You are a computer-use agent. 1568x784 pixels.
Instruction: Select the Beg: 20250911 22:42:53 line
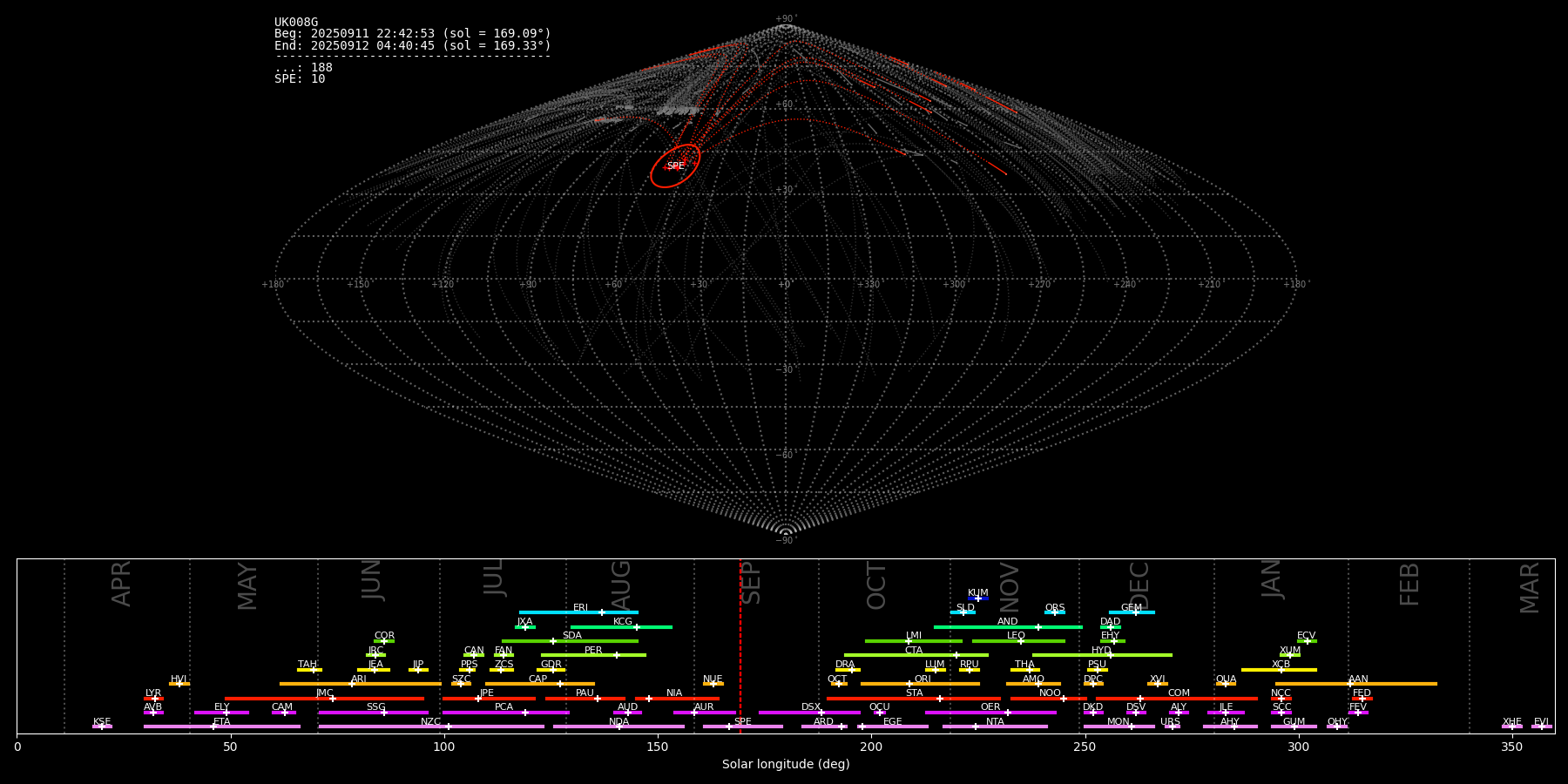413,34
